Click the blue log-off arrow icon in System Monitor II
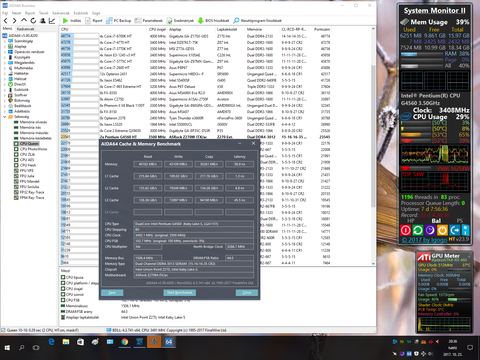Image resolution: width=480 pixels, height=360 pixels. pyautogui.click(x=454, y=230)
